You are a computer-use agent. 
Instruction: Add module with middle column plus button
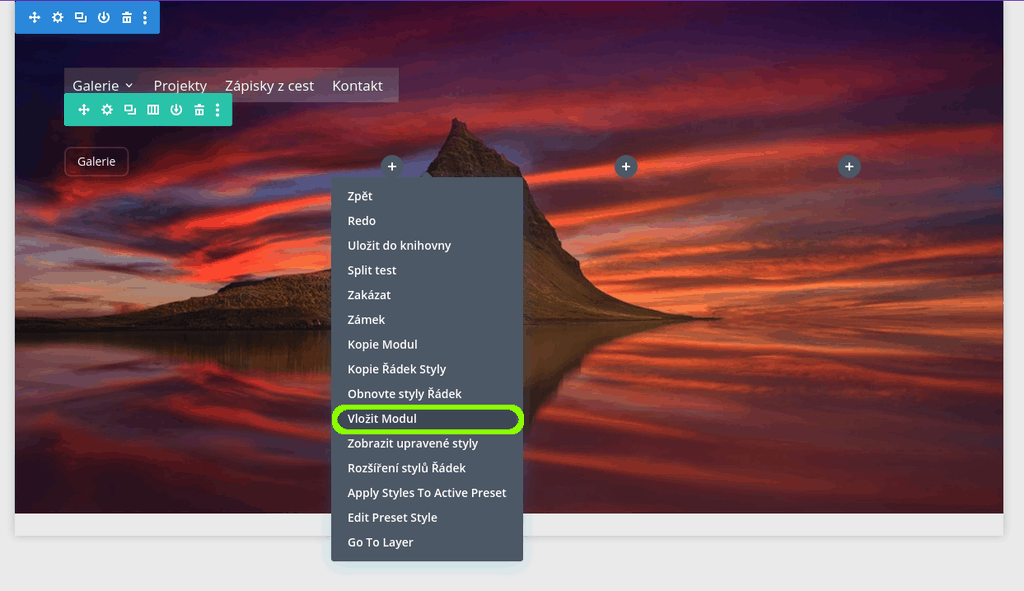click(626, 167)
